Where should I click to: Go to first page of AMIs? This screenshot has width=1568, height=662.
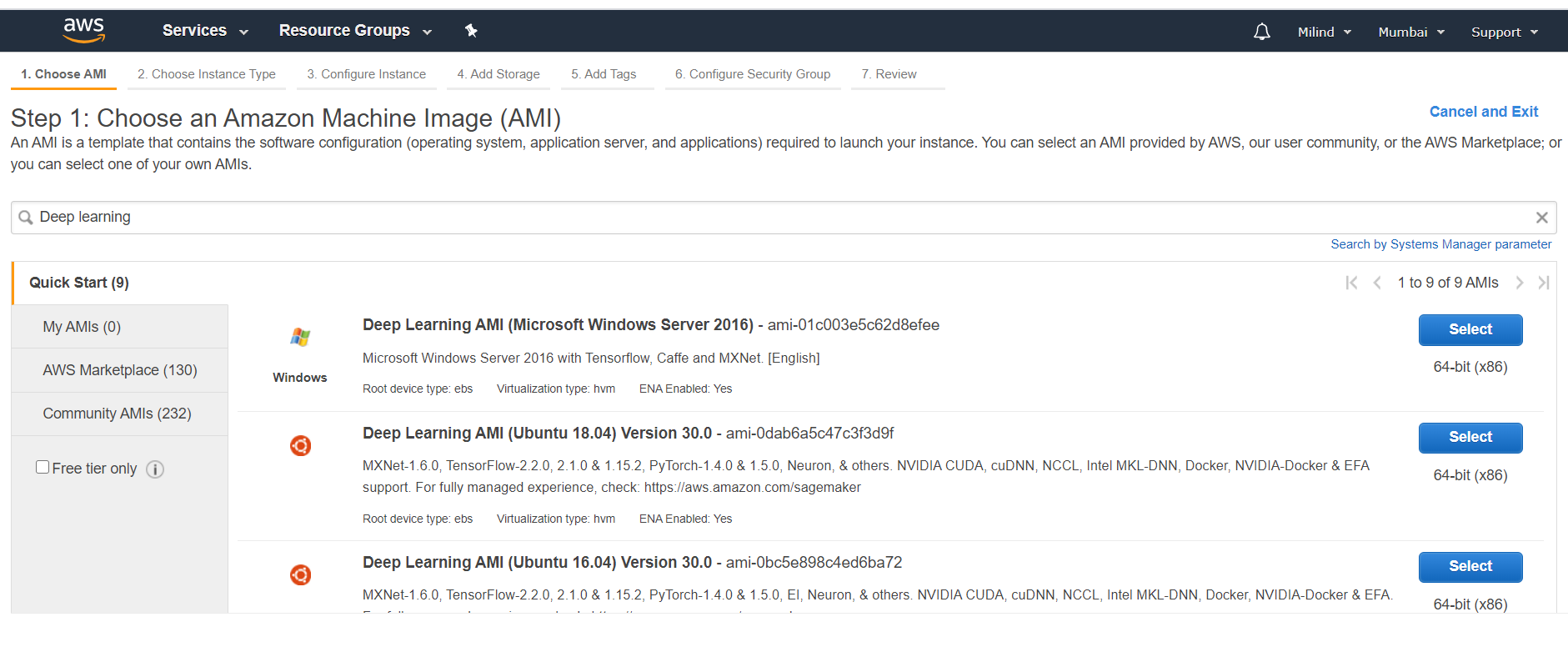point(1351,283)
